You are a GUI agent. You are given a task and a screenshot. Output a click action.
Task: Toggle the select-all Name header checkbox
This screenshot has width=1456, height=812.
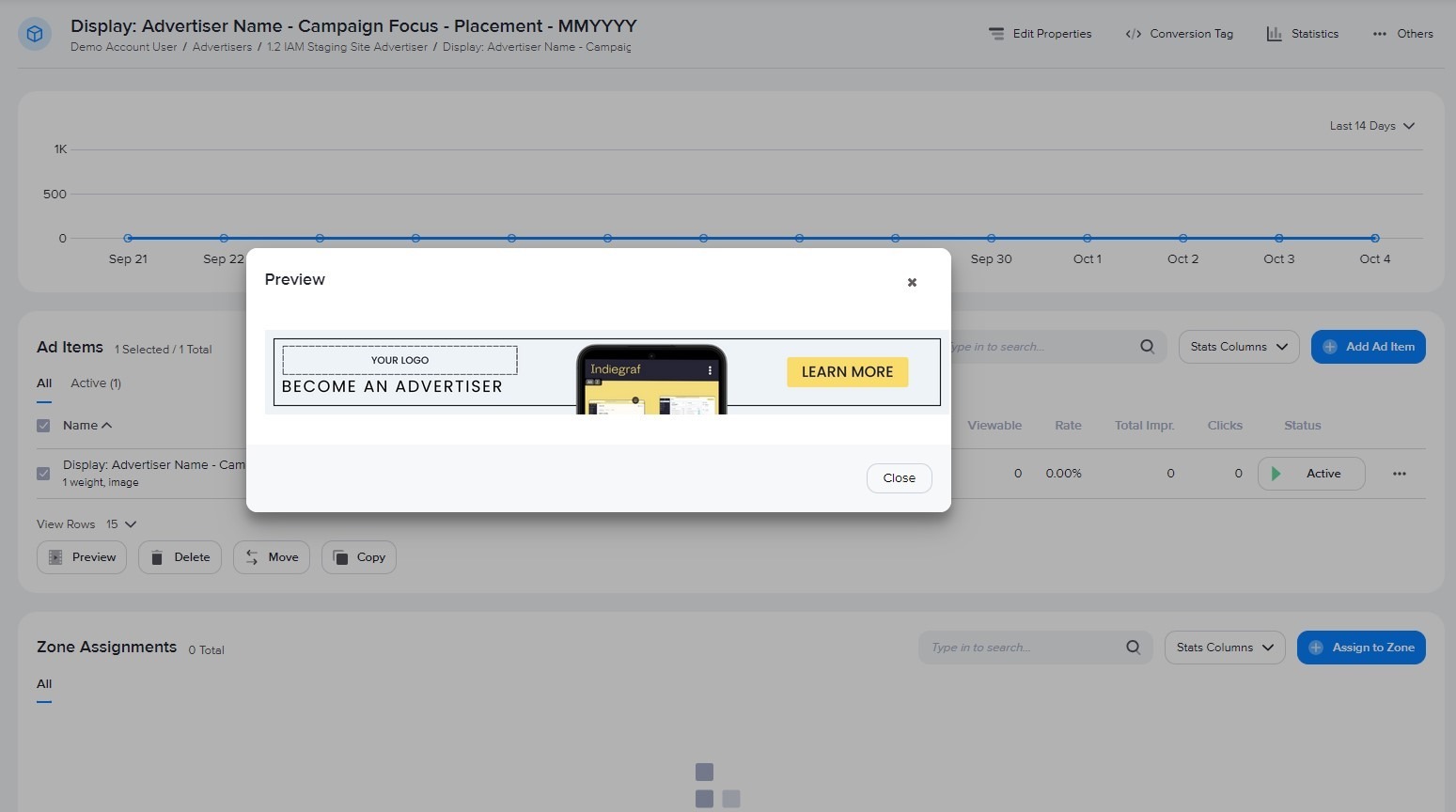(43, 426)
